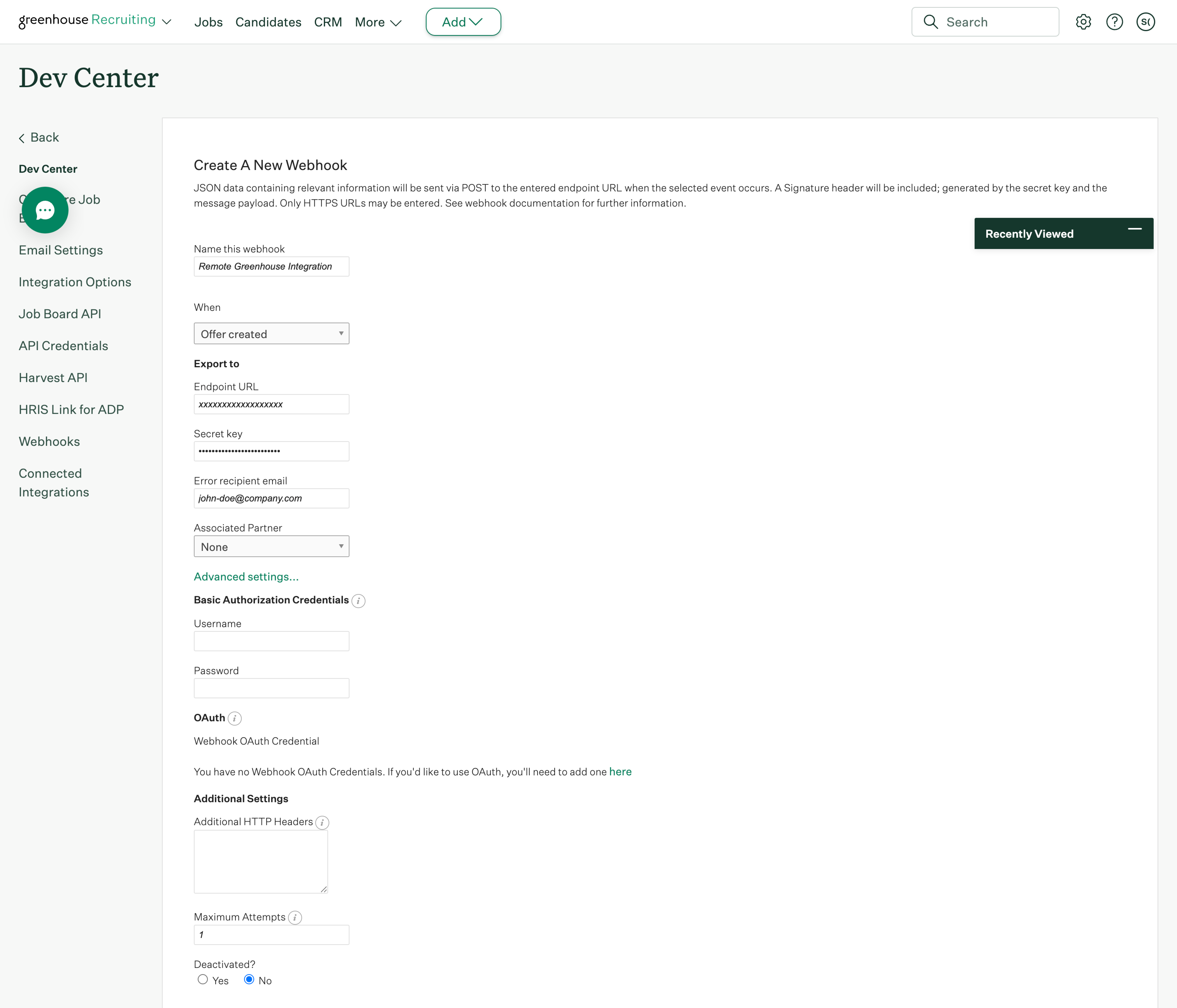Show the OAuth info tooltip

pyautogui.click(x=235, y=718)
